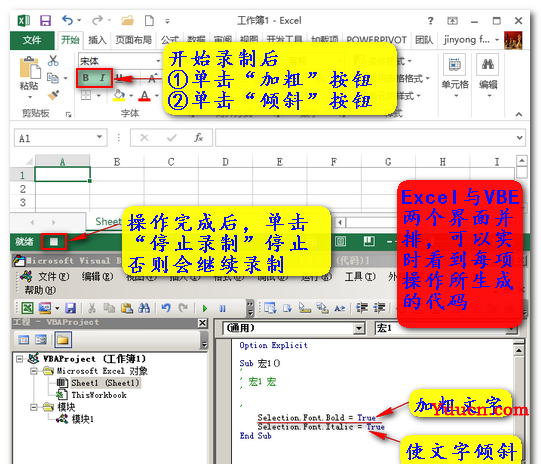Switch to page layout view in status bar
541x464 pixels.
[341, 241]
